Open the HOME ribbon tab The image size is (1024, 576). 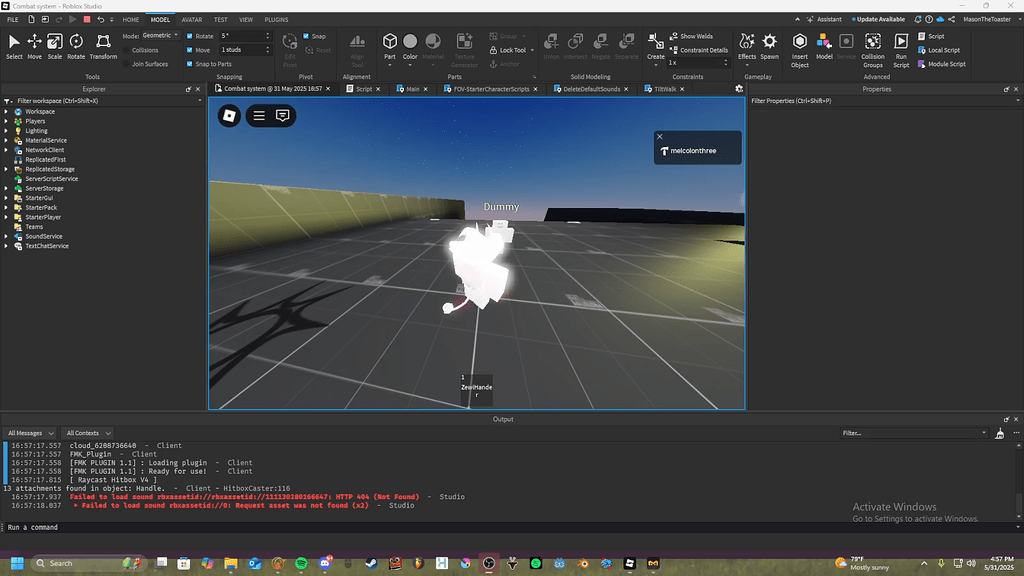(131, 20)
